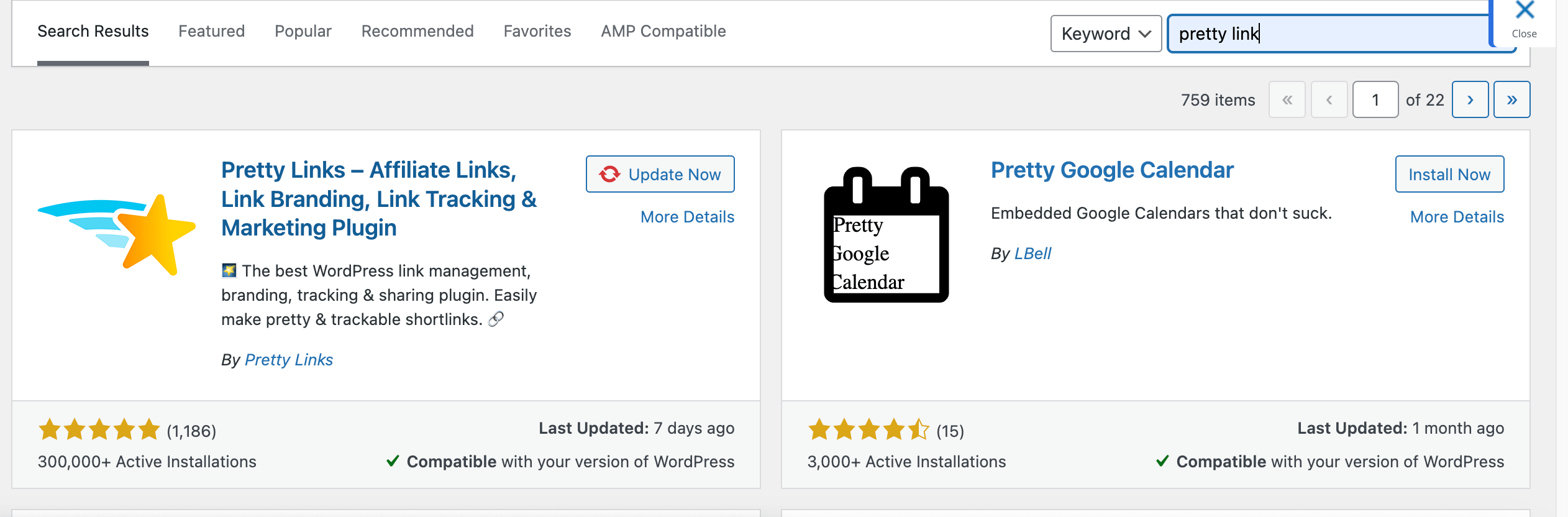Click the Pretty Links description paragraph

(x=379, y=295)
